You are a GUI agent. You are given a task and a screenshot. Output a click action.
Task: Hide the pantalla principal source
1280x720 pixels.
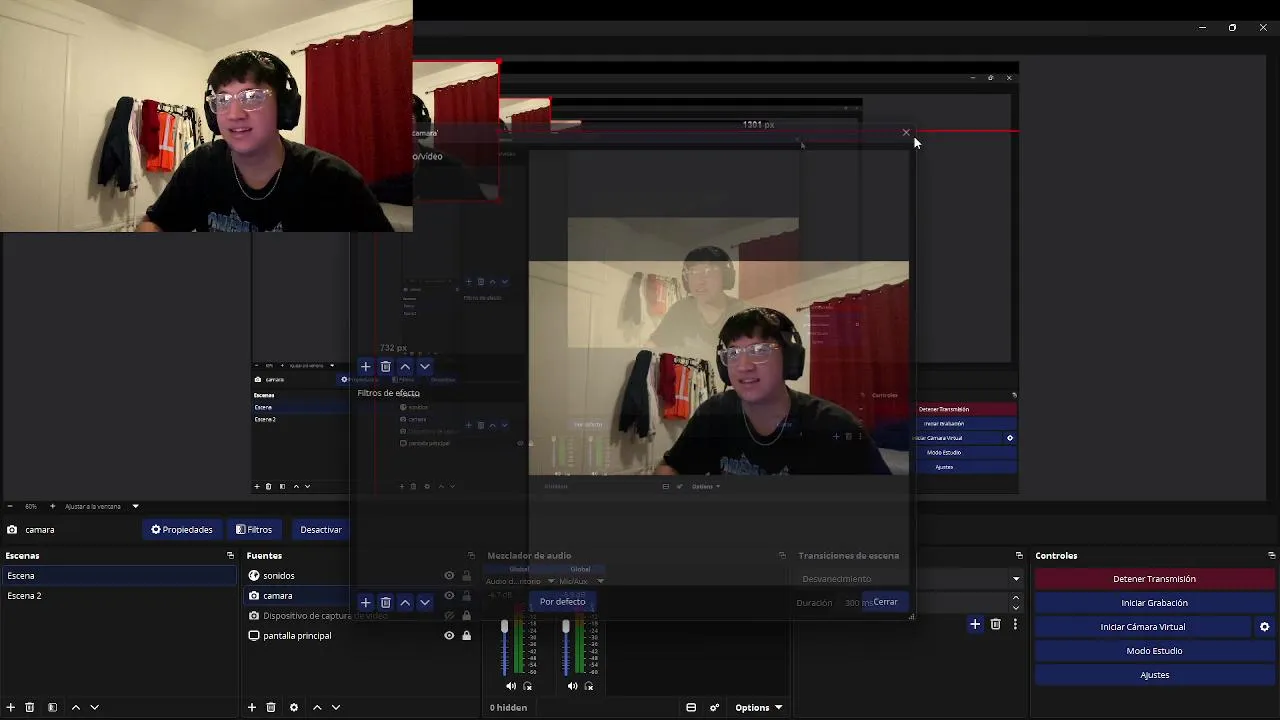(x=449, y=636)
